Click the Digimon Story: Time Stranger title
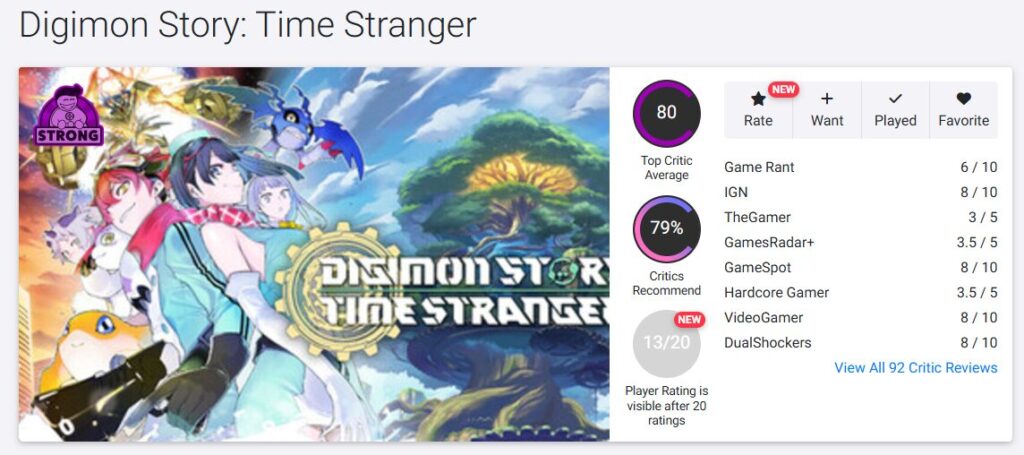 [247, 26]
